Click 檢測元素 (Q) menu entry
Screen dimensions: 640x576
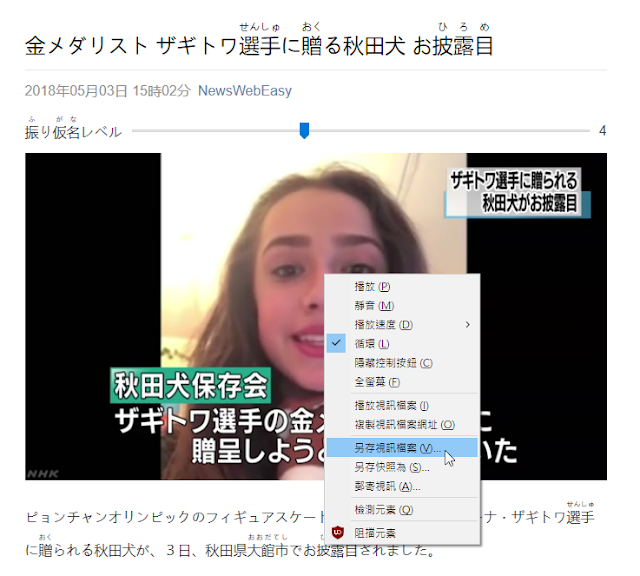[402, 509]
